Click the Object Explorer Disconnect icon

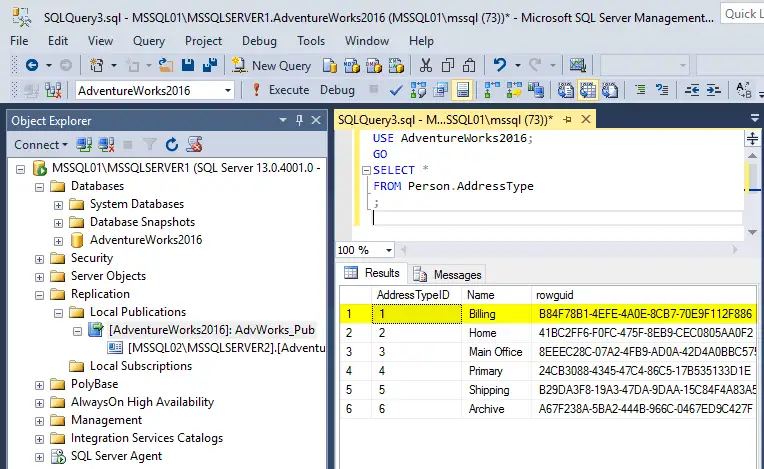click(106, 145)
